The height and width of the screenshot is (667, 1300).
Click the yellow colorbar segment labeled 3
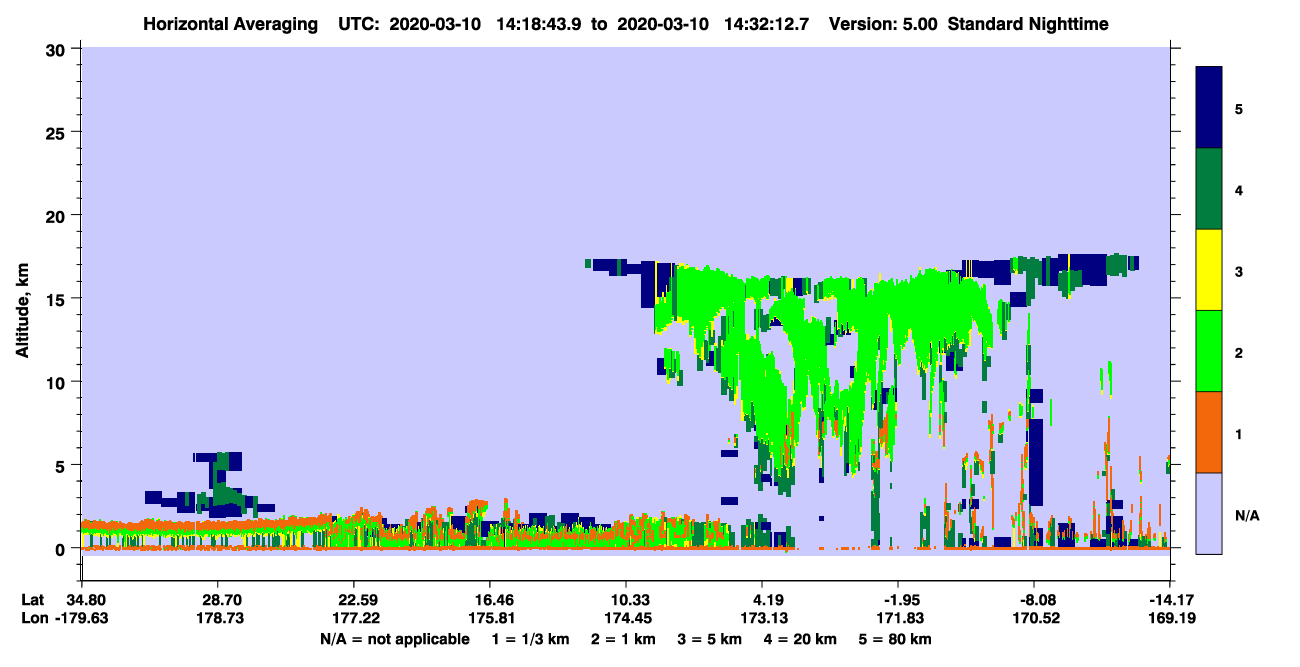(x=1209, y=270)
